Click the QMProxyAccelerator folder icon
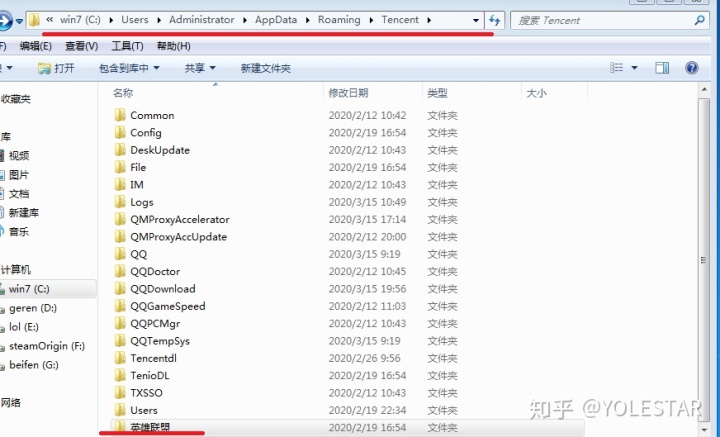This screenshot has height=437, width=720. (x=120, y=219)
